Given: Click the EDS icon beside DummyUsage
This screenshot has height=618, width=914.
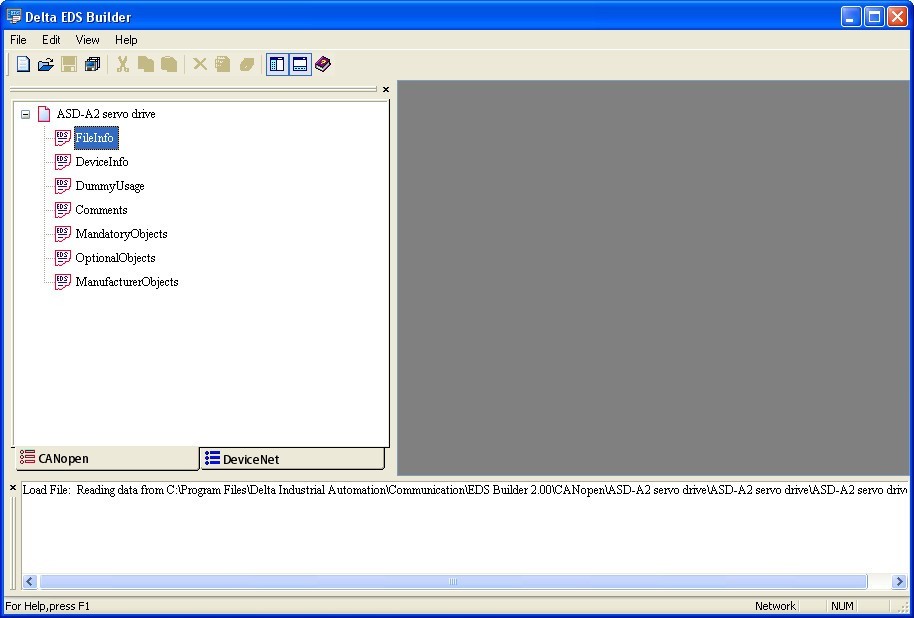Looking at the screenshot, I should click(63, 186).
